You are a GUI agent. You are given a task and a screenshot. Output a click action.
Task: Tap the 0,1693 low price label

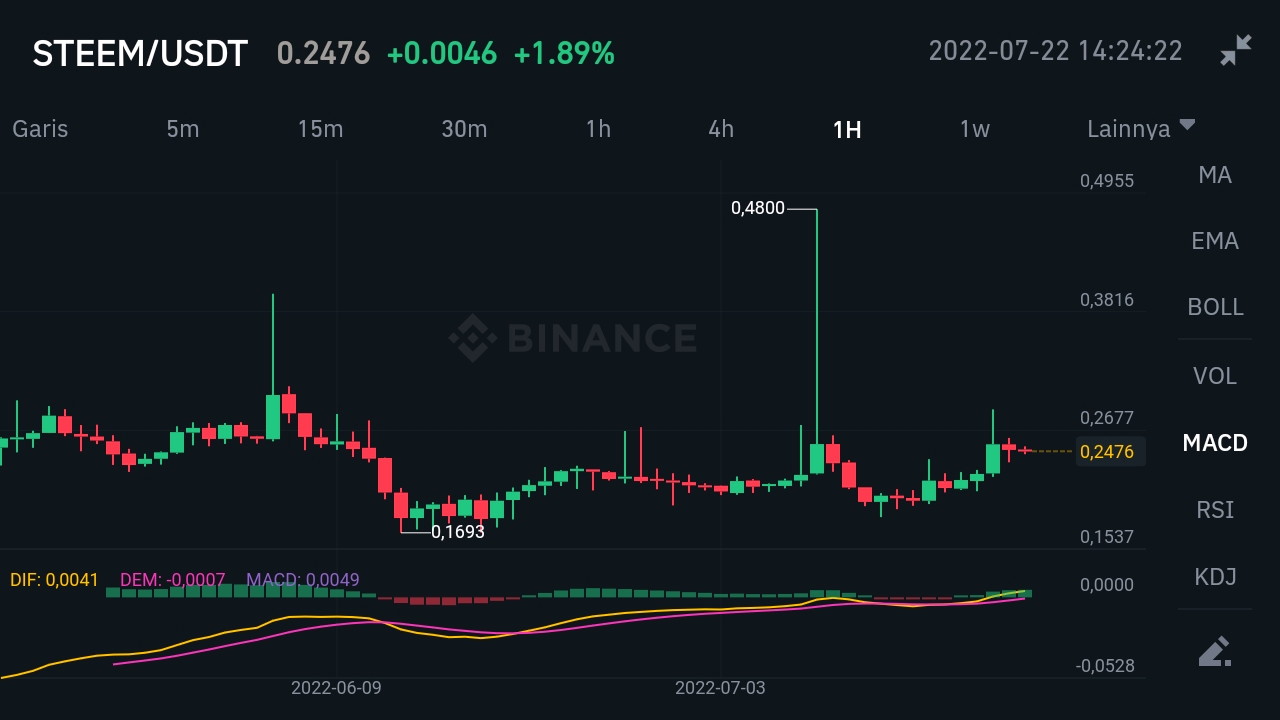(458, 532)
